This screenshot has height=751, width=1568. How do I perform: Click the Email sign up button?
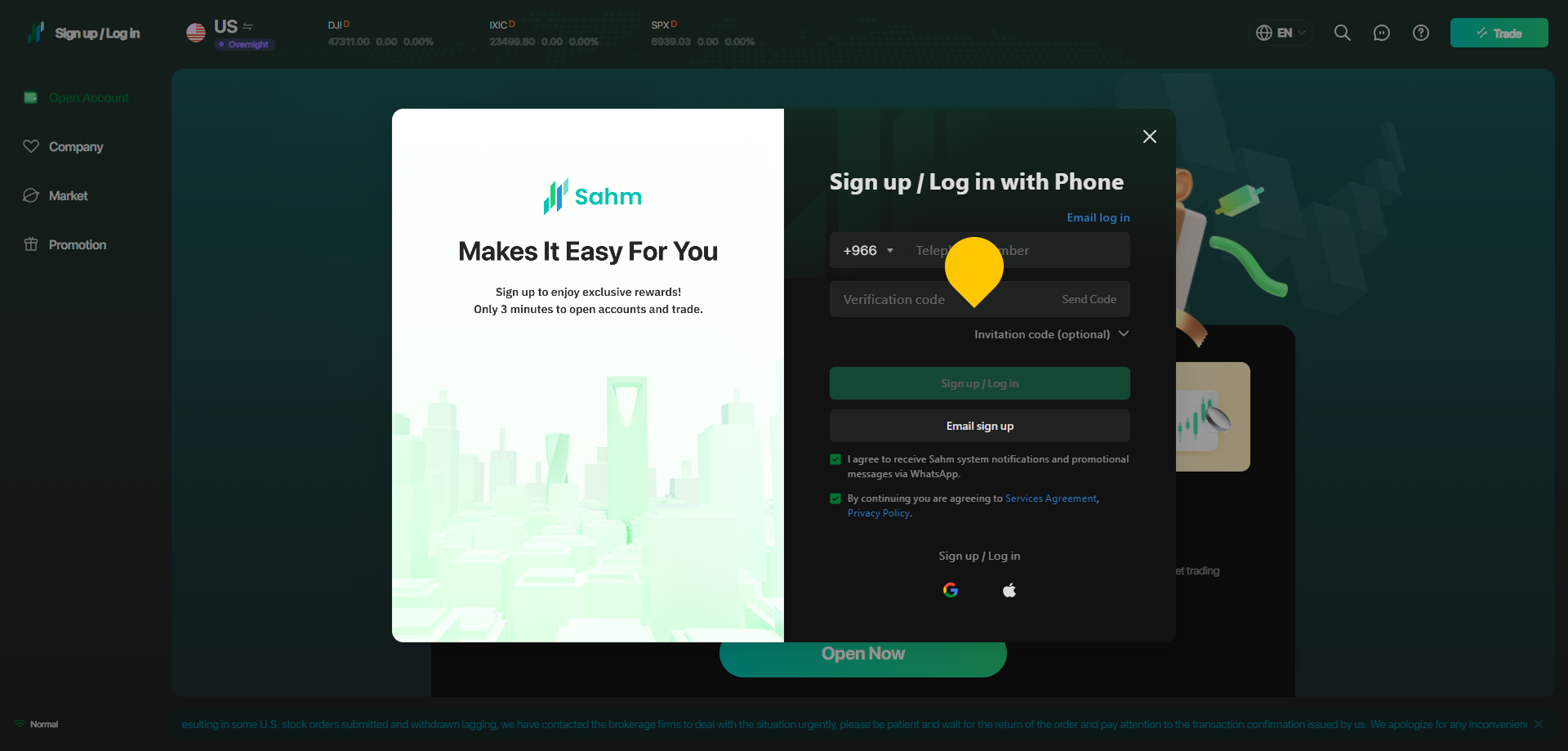pos(980,426)
